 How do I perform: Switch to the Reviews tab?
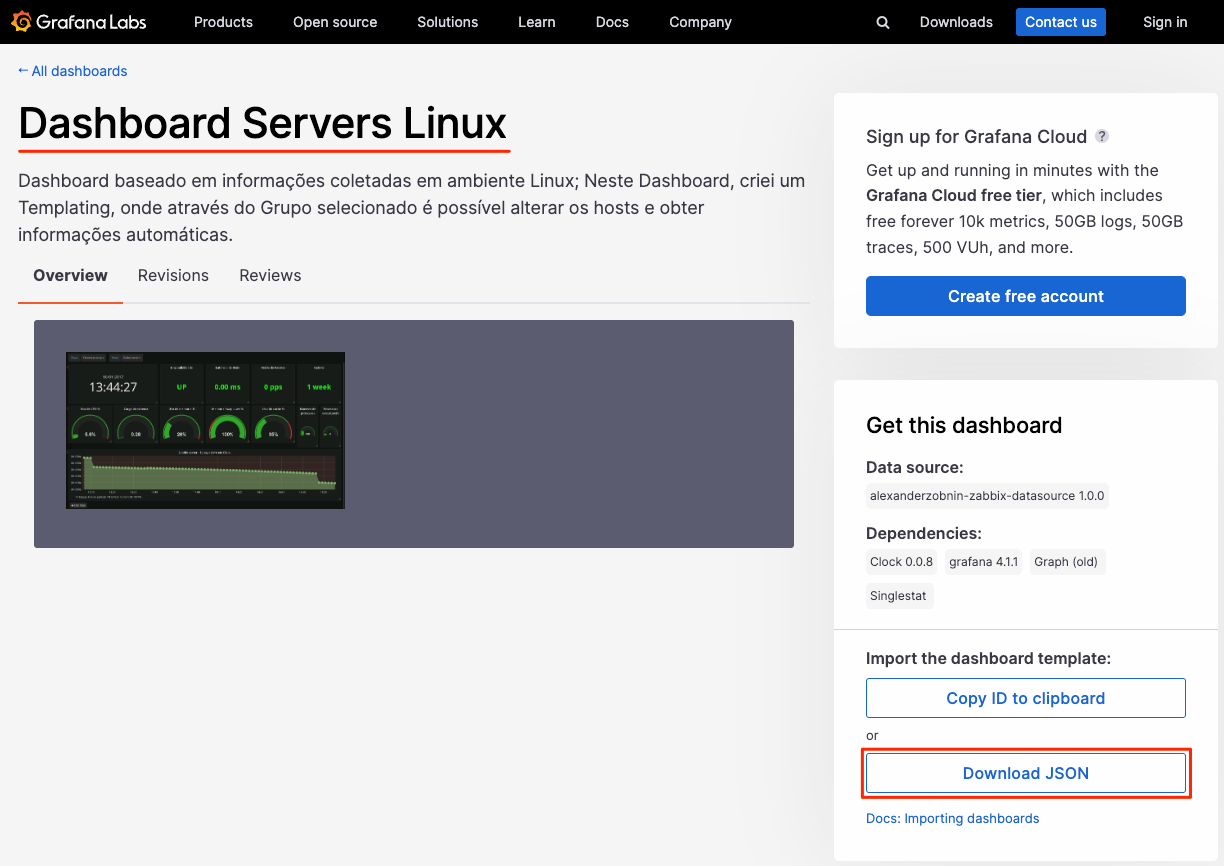270,275
